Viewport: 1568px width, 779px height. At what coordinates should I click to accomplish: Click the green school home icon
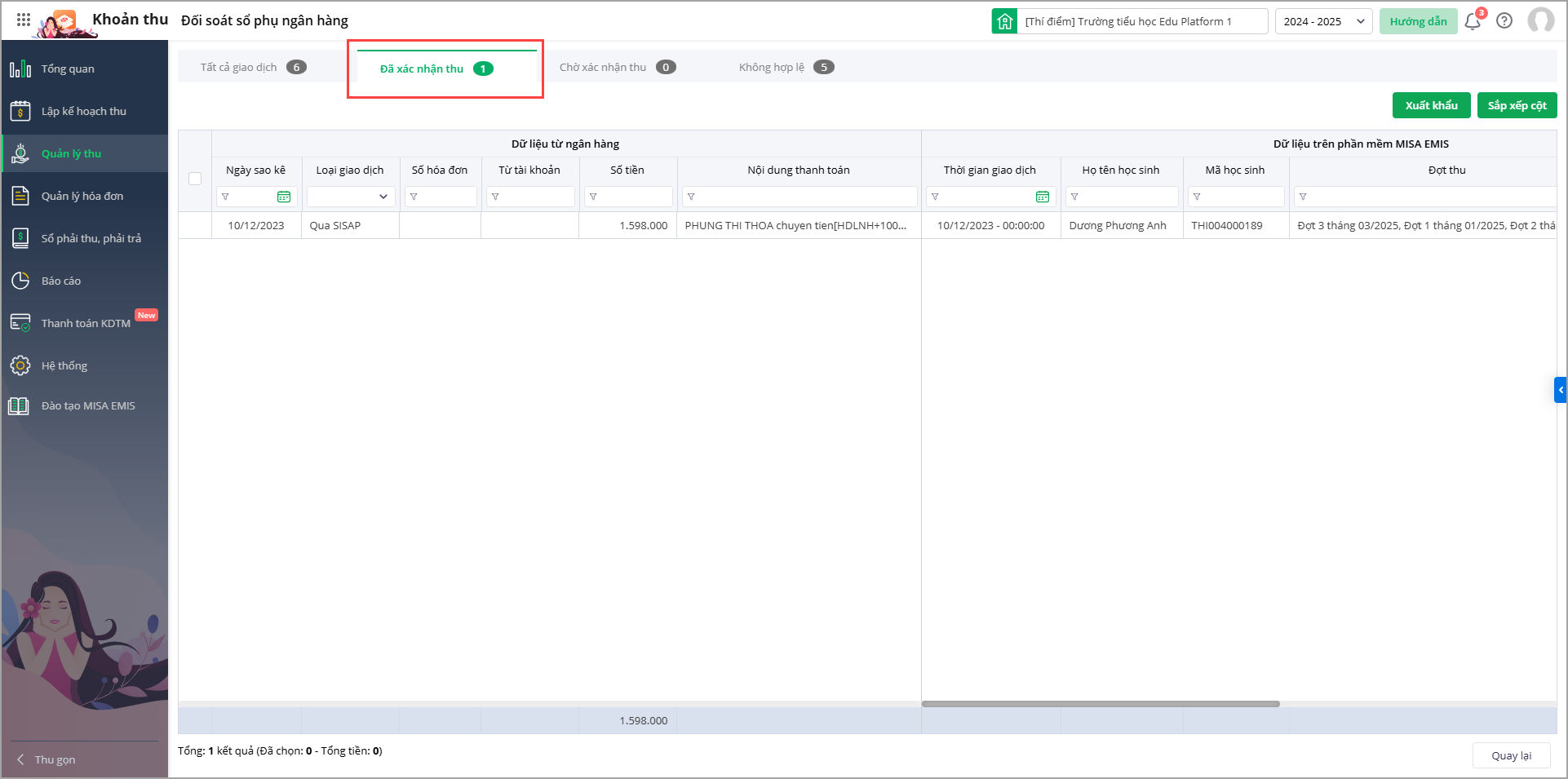[1004, 21]
